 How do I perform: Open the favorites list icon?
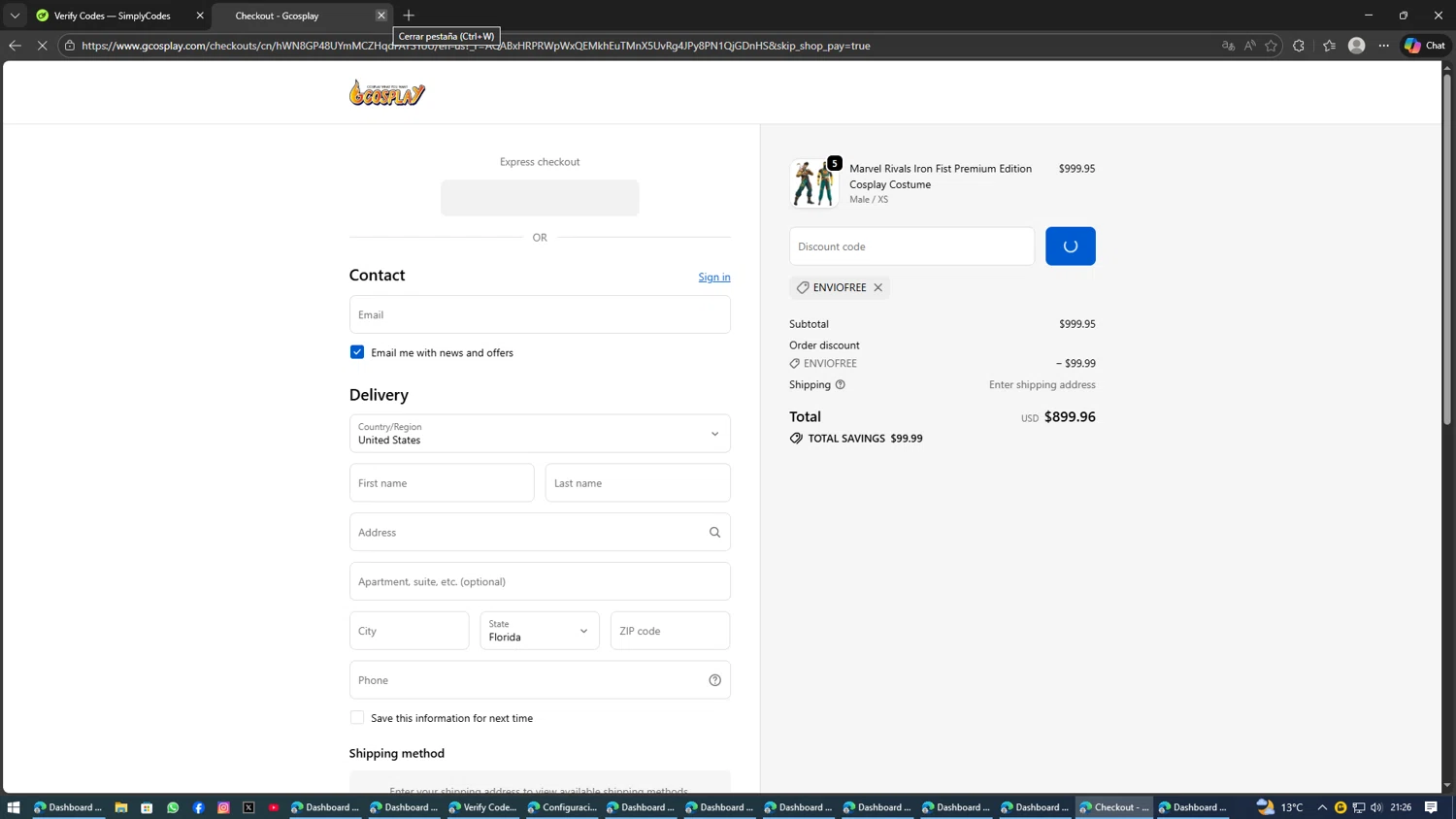coord(1329,46)
